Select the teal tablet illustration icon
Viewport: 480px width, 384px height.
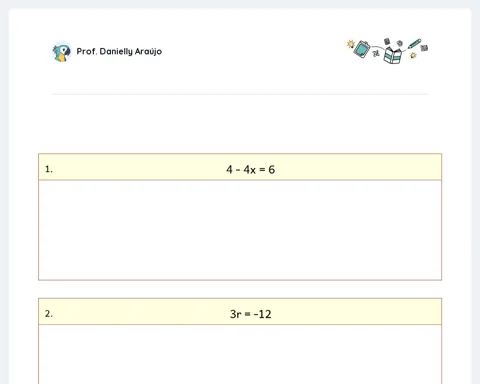click(362, 49)
